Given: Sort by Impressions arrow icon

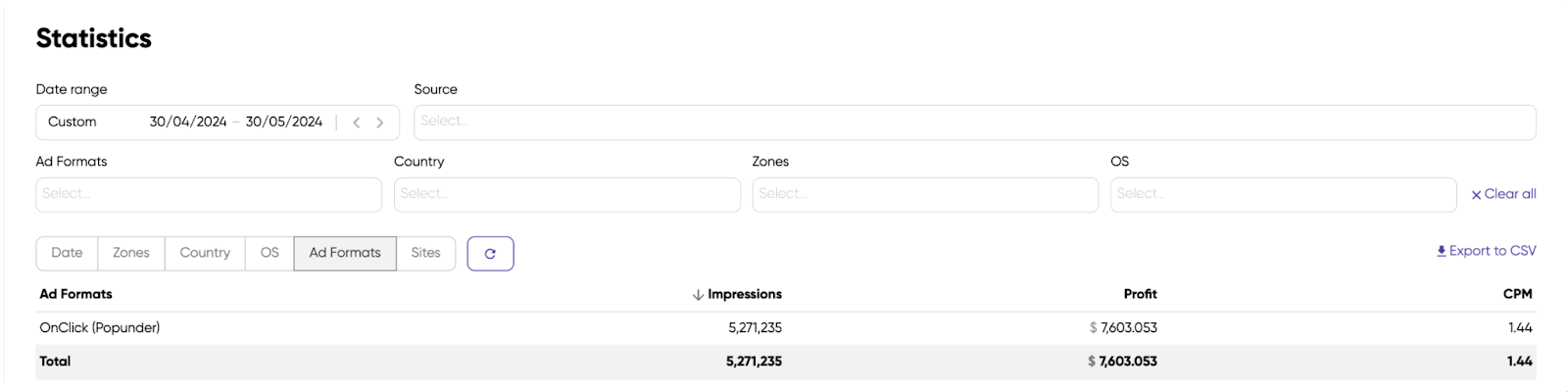Looking at the screenshot, I should tap(698, 295).
